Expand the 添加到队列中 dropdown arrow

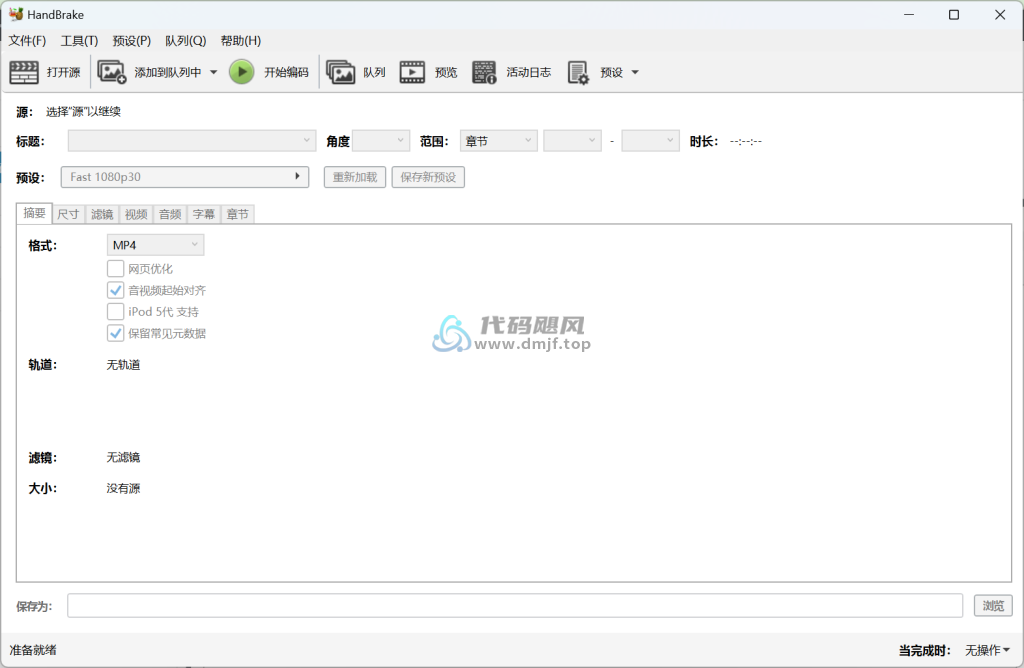coord(214,72)
